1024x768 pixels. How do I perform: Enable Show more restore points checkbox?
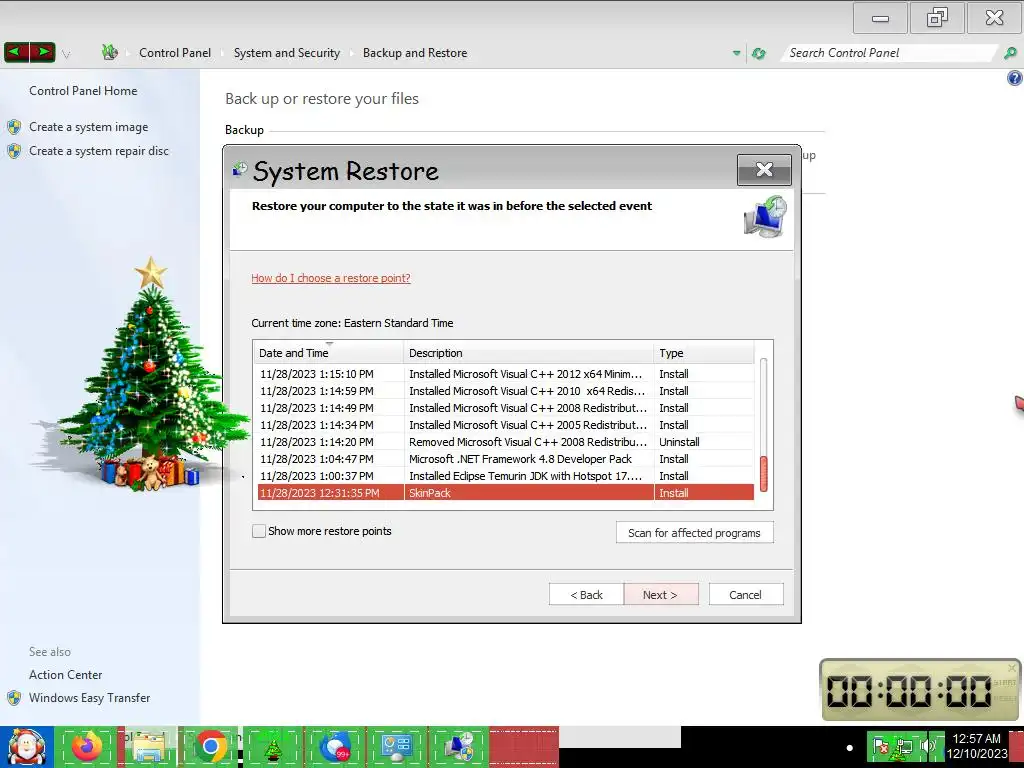tap(259, 531)
